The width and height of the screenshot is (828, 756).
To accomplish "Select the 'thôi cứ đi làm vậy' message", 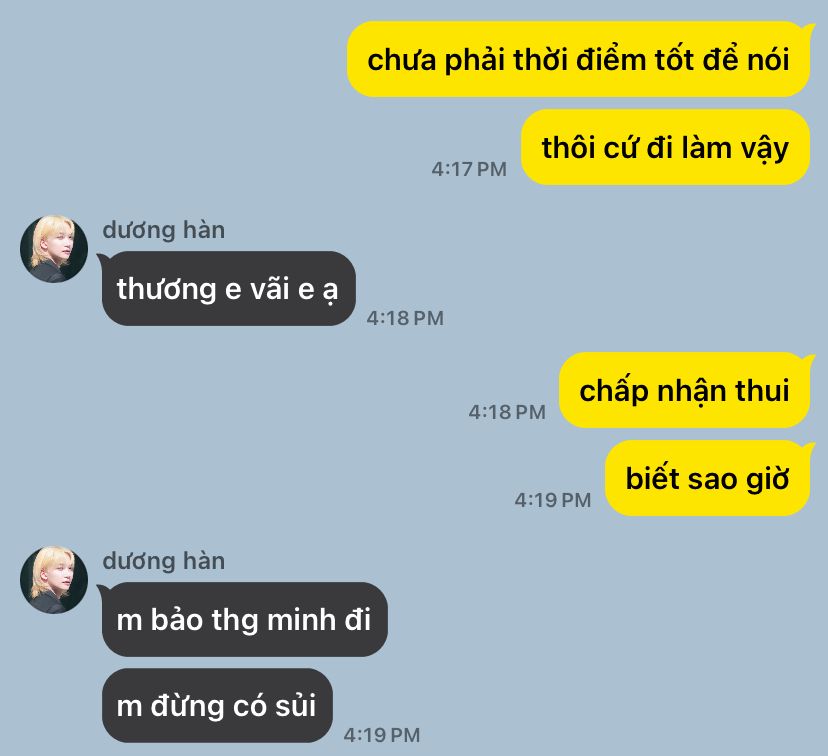I will point(665,147).
